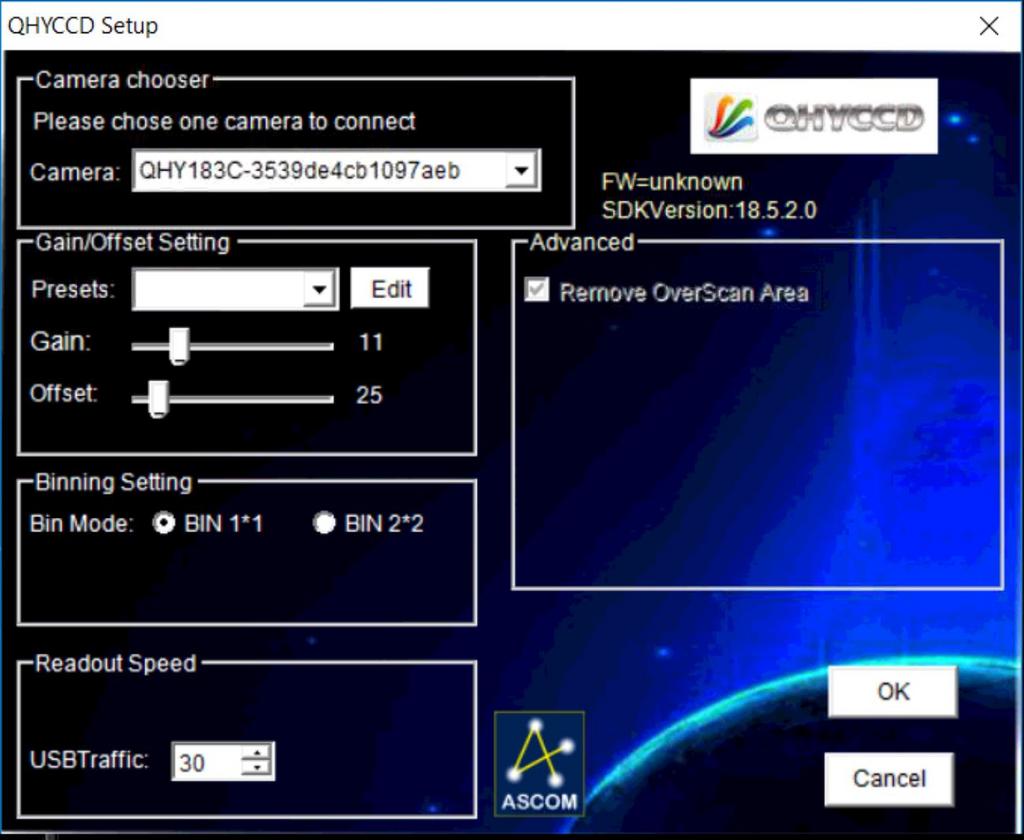Viewport: 1024px width, 840px height.
Task: Click OK to confirm setup
Action: coord(893,691)
